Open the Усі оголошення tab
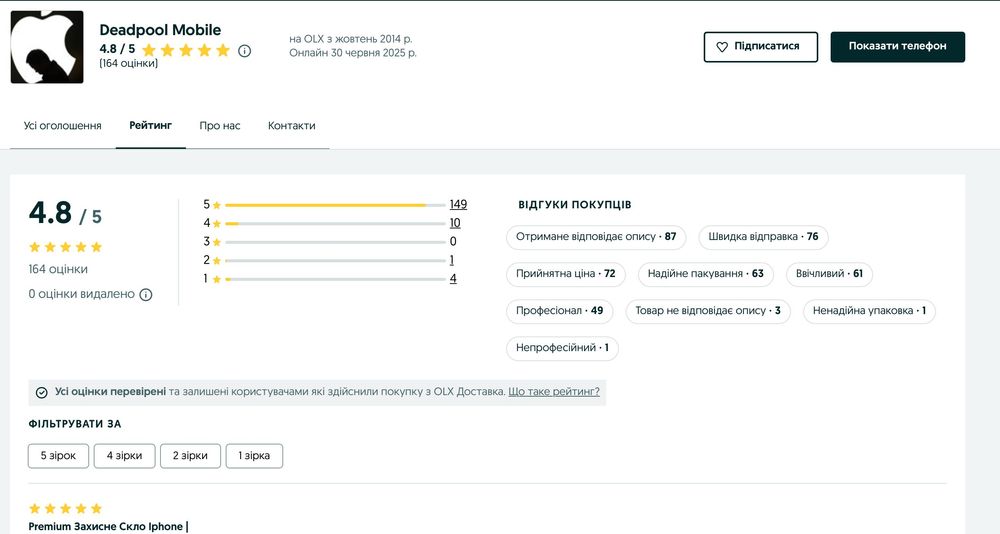Image resolution: width=1000 pixels, height=534 pixels. click(x=63, y=126)
